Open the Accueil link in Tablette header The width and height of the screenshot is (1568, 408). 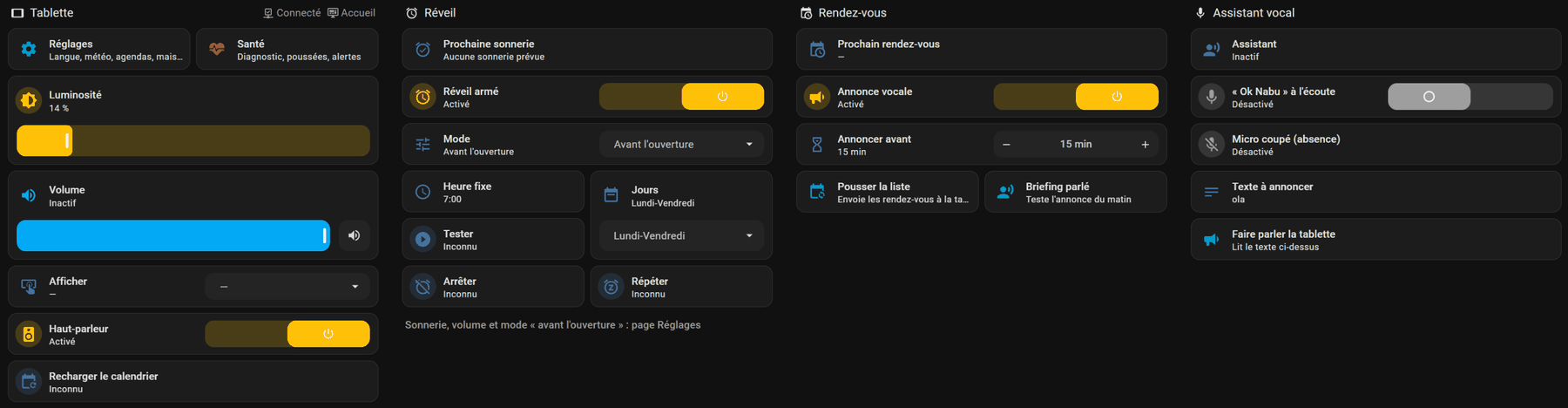pyautogui.click(x=351, y=13)
